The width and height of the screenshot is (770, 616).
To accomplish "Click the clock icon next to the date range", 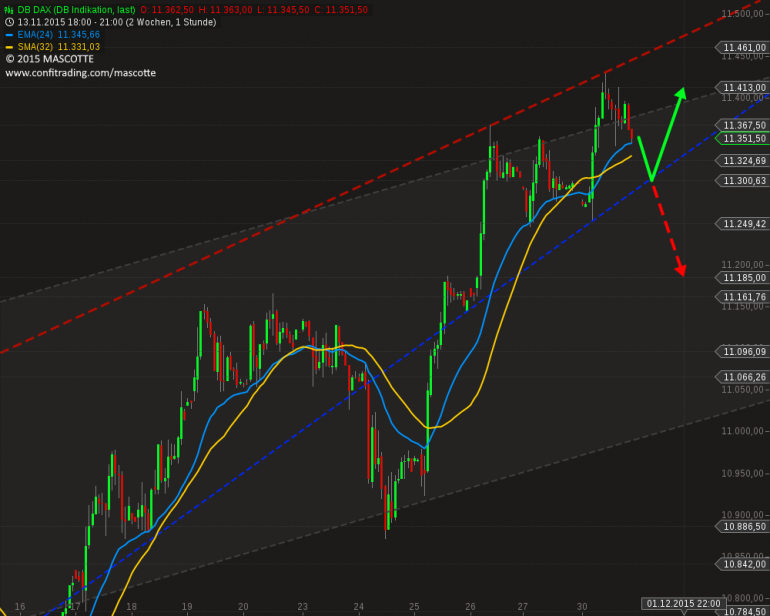I will click(9, 22).
